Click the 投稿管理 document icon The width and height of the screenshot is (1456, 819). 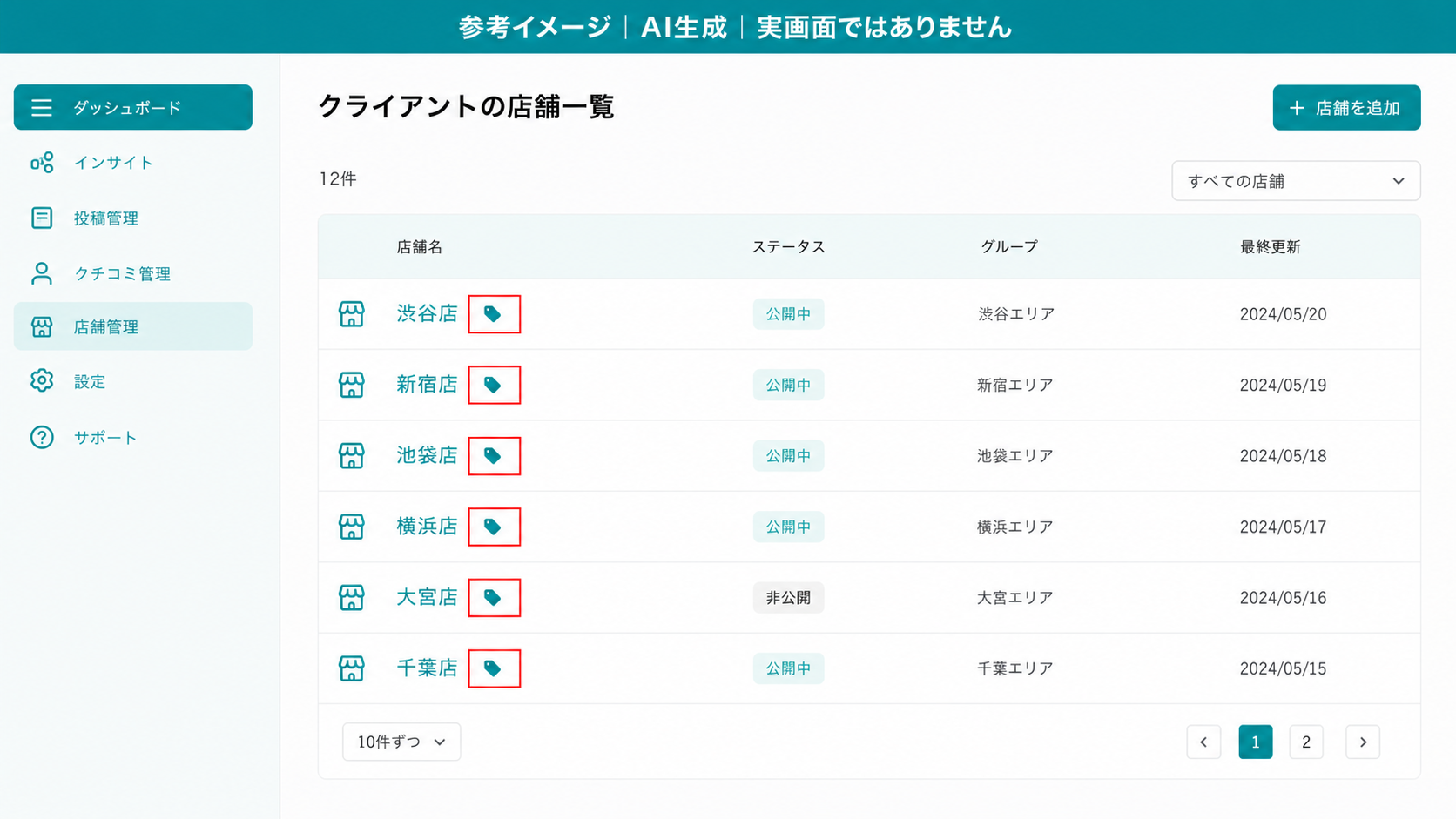42,218
